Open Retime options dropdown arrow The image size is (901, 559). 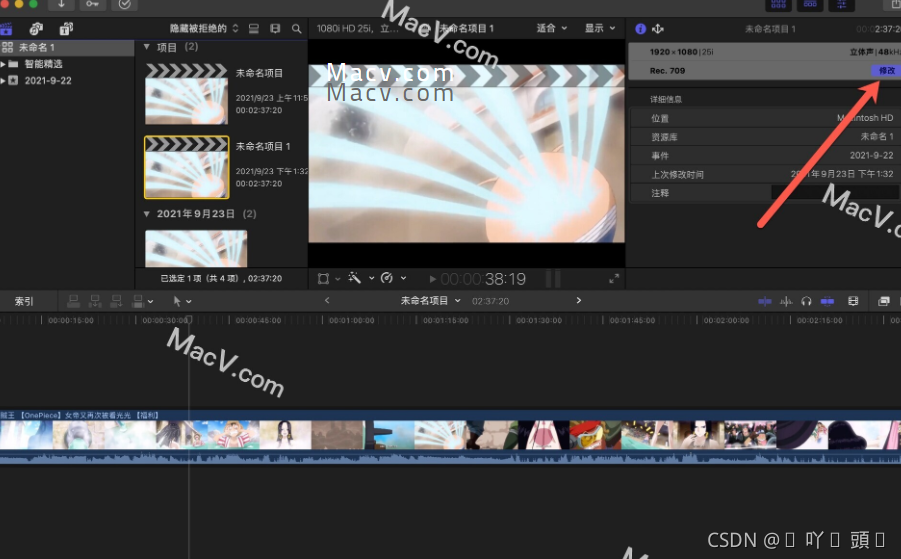click(x=403, y=278)
